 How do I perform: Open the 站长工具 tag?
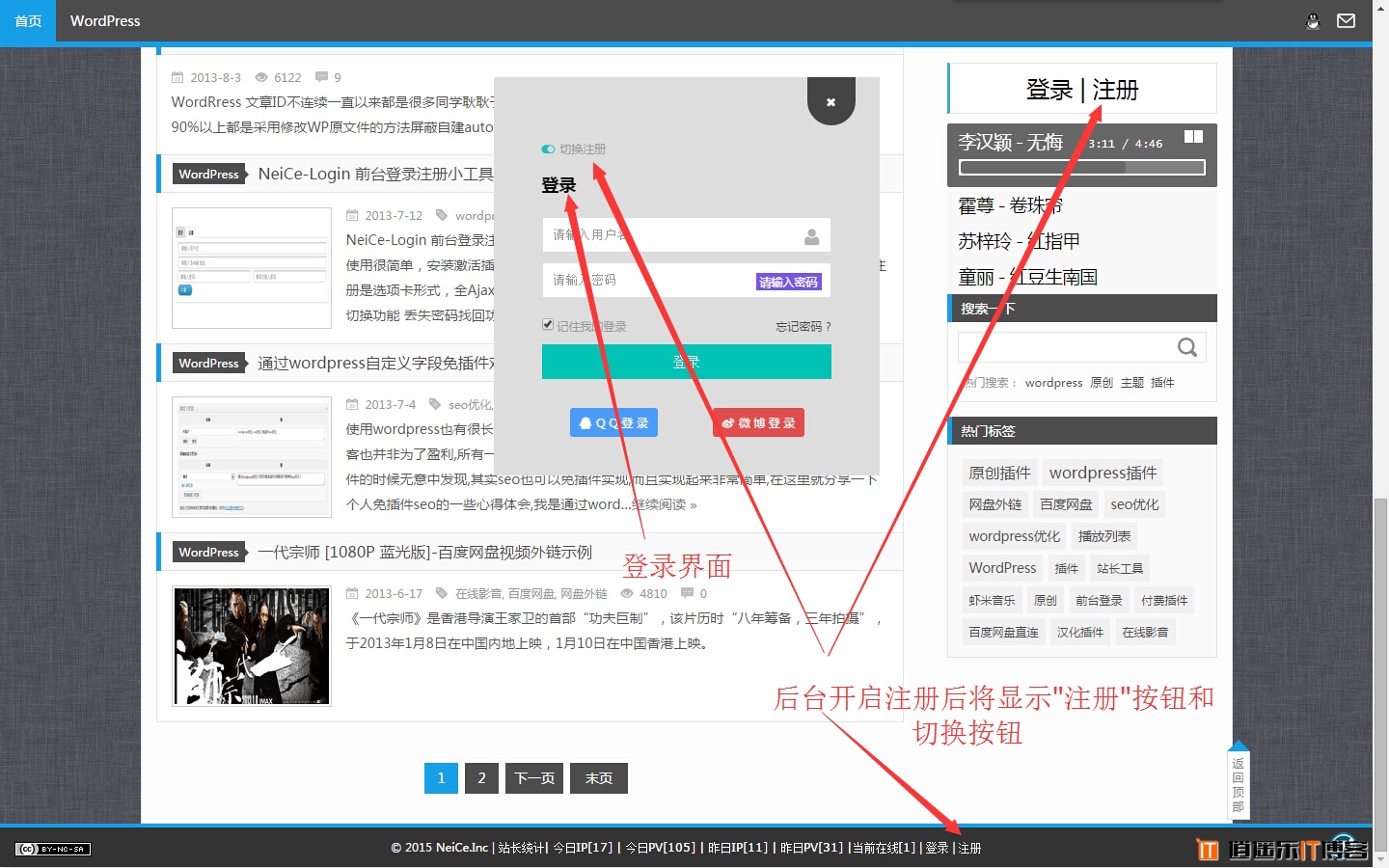pos(1119,568)
